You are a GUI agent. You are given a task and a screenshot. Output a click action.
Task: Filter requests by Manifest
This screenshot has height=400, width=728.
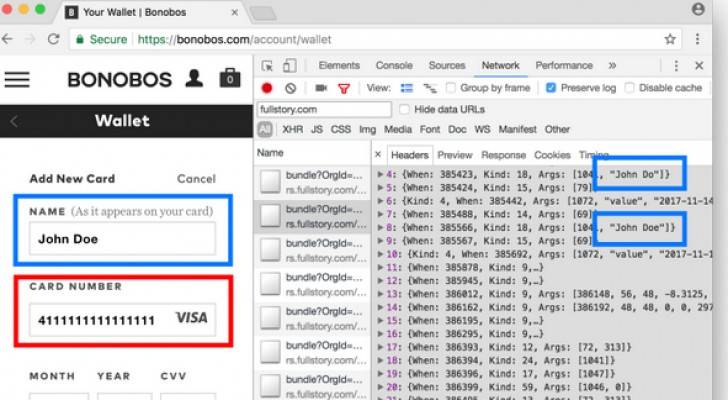coord(517,129)
